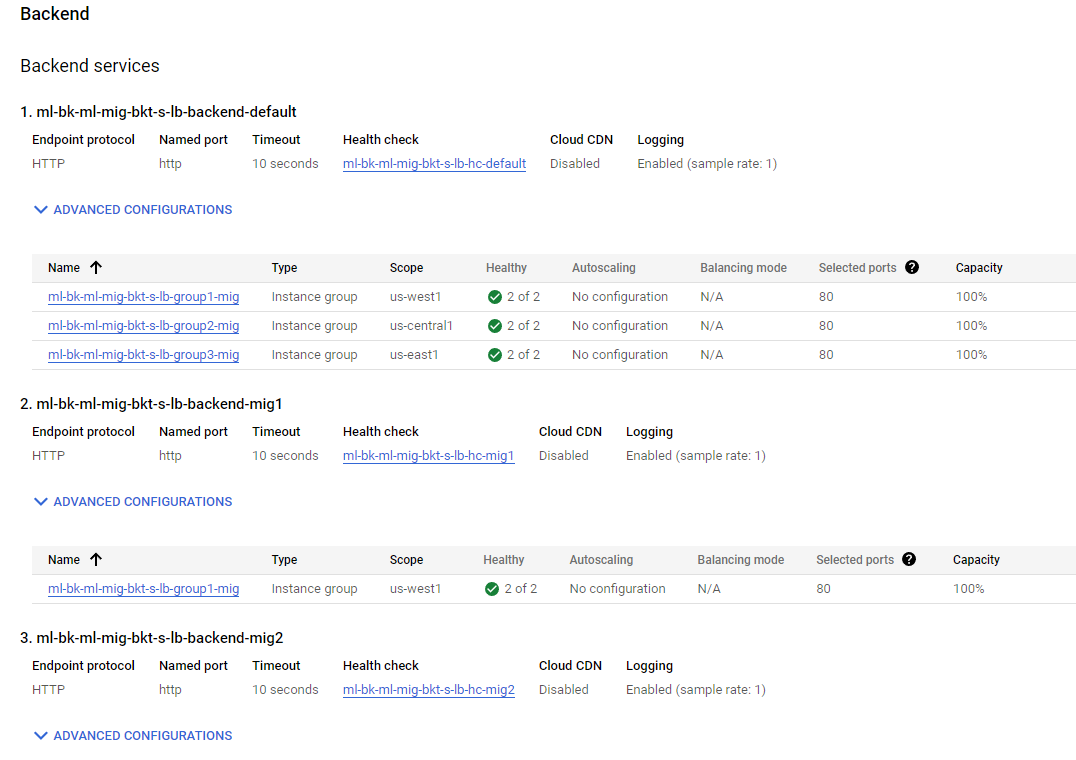Sort first table by Name column header

64,268
